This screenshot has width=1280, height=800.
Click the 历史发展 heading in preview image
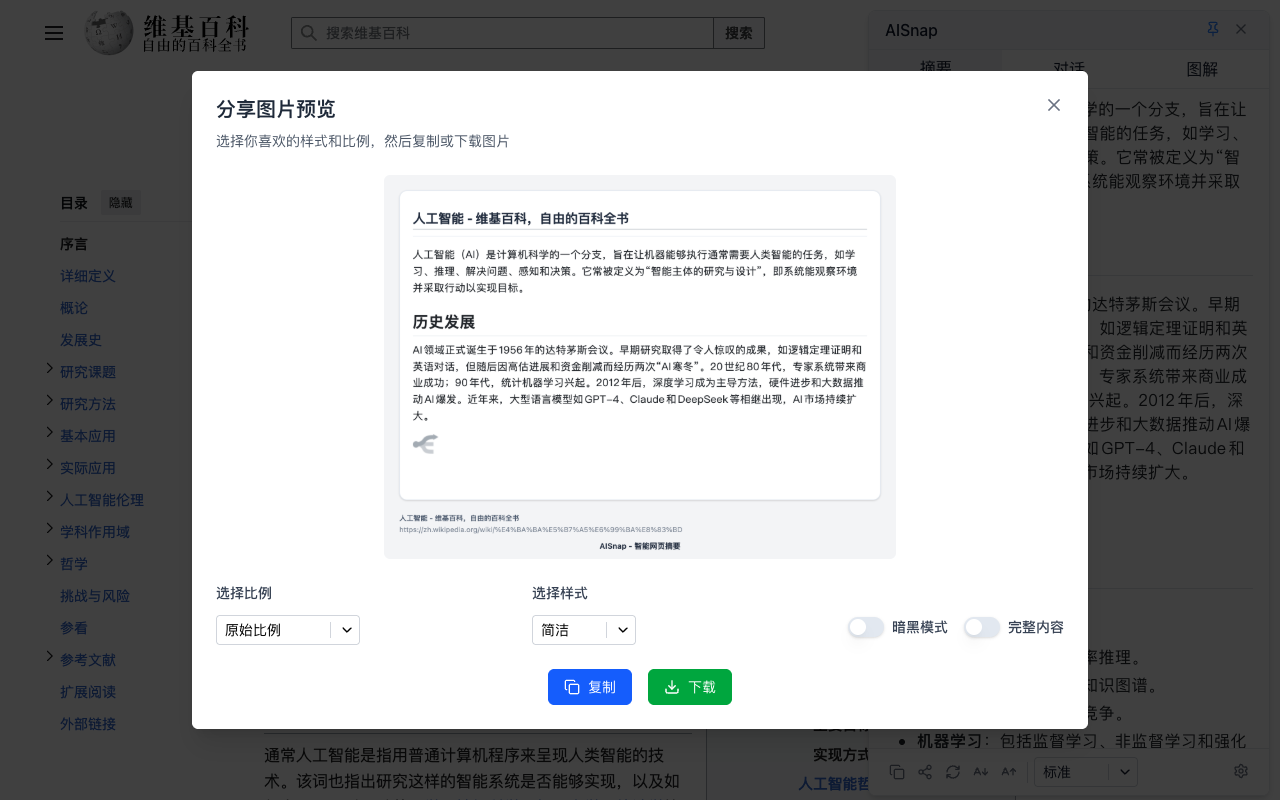[x=444, y=322]
